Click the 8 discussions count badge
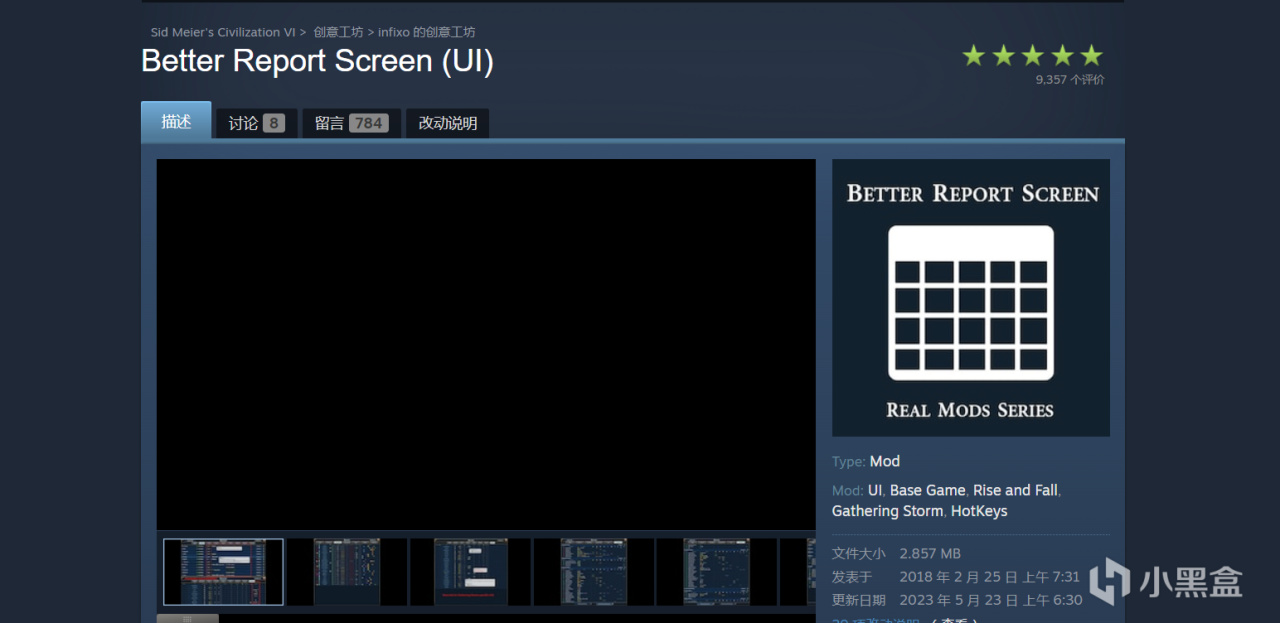 274,123
